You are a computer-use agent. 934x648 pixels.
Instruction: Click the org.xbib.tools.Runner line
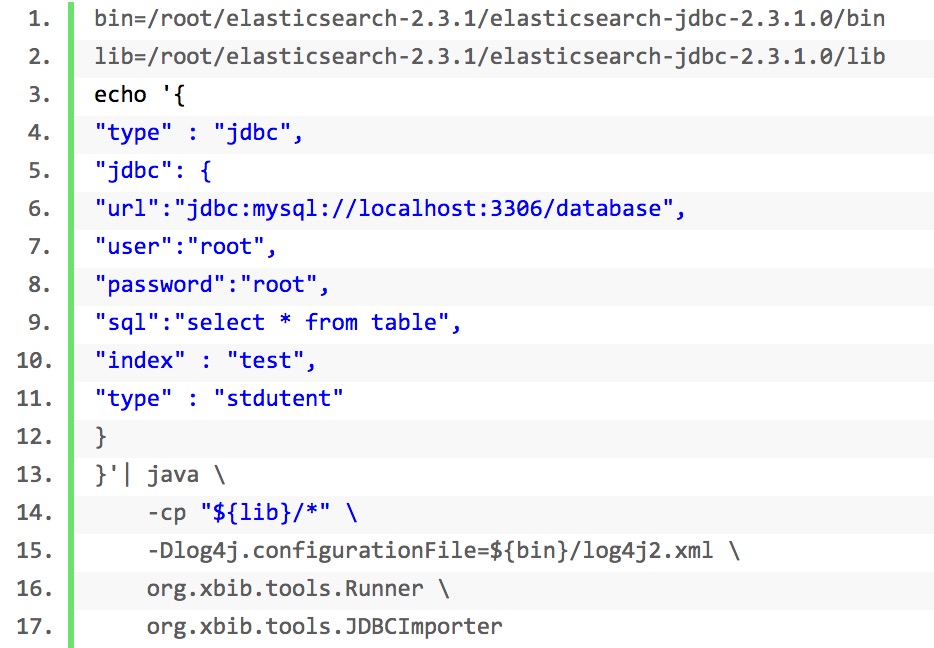(298, 589)
